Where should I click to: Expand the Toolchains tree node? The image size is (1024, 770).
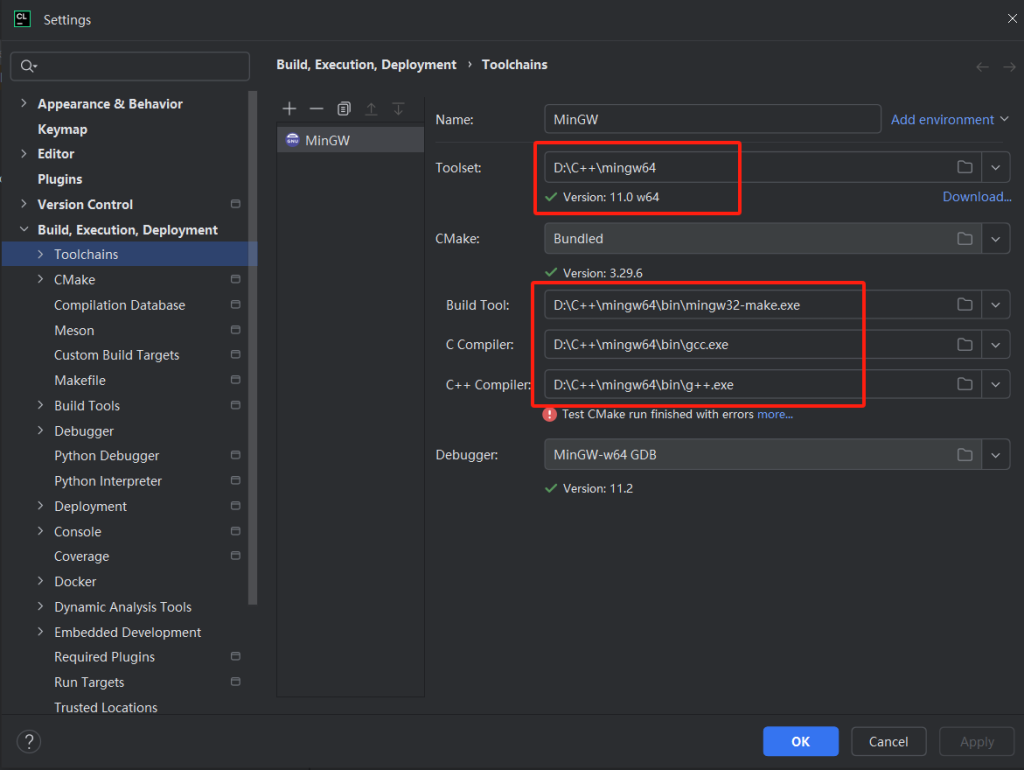[40, 254]
